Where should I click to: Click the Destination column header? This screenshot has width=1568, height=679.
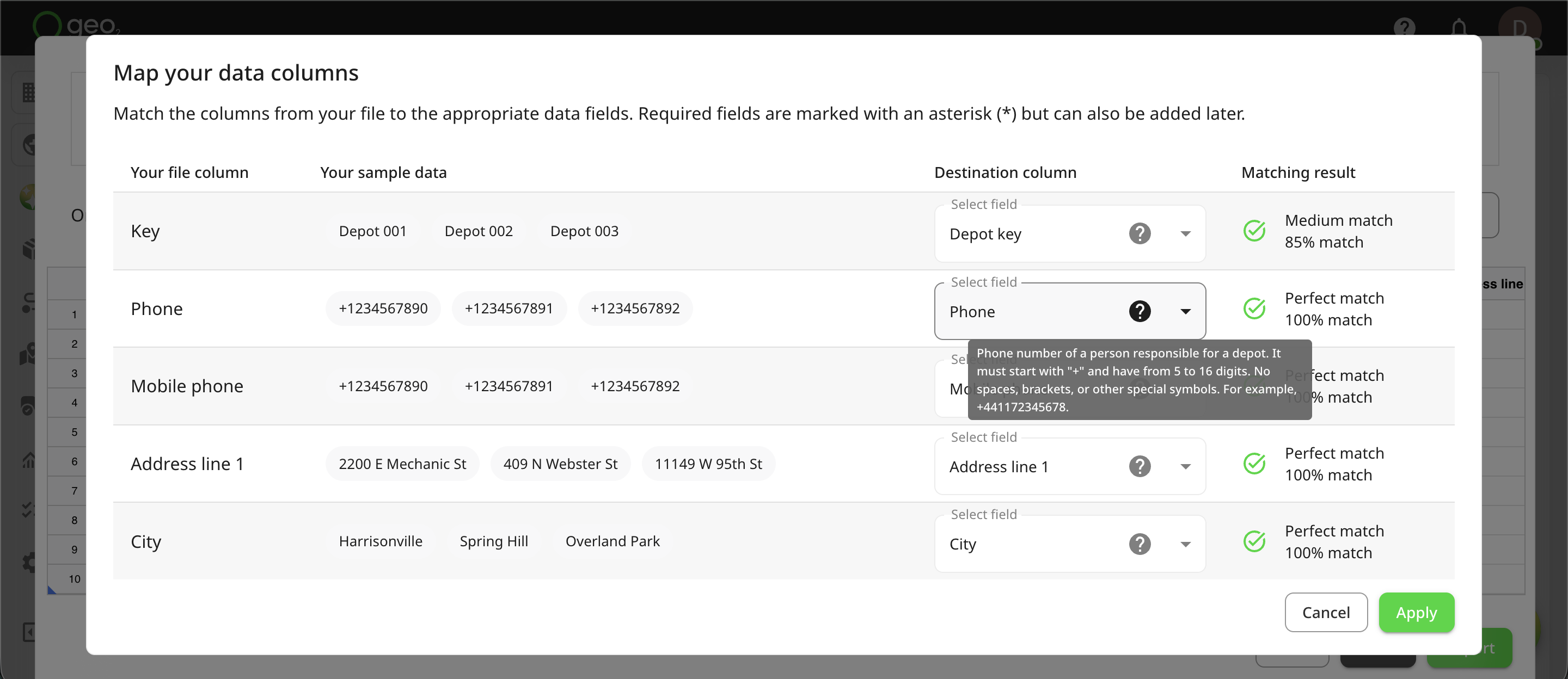(1005, 173)
